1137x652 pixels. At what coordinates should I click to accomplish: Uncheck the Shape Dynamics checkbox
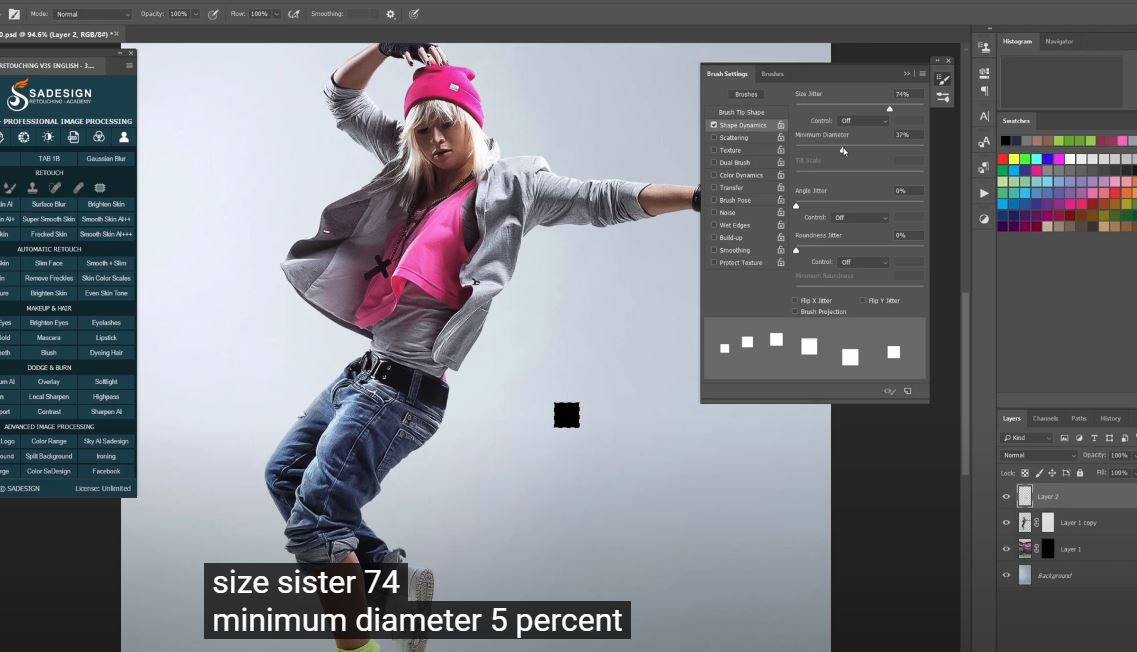713,125
